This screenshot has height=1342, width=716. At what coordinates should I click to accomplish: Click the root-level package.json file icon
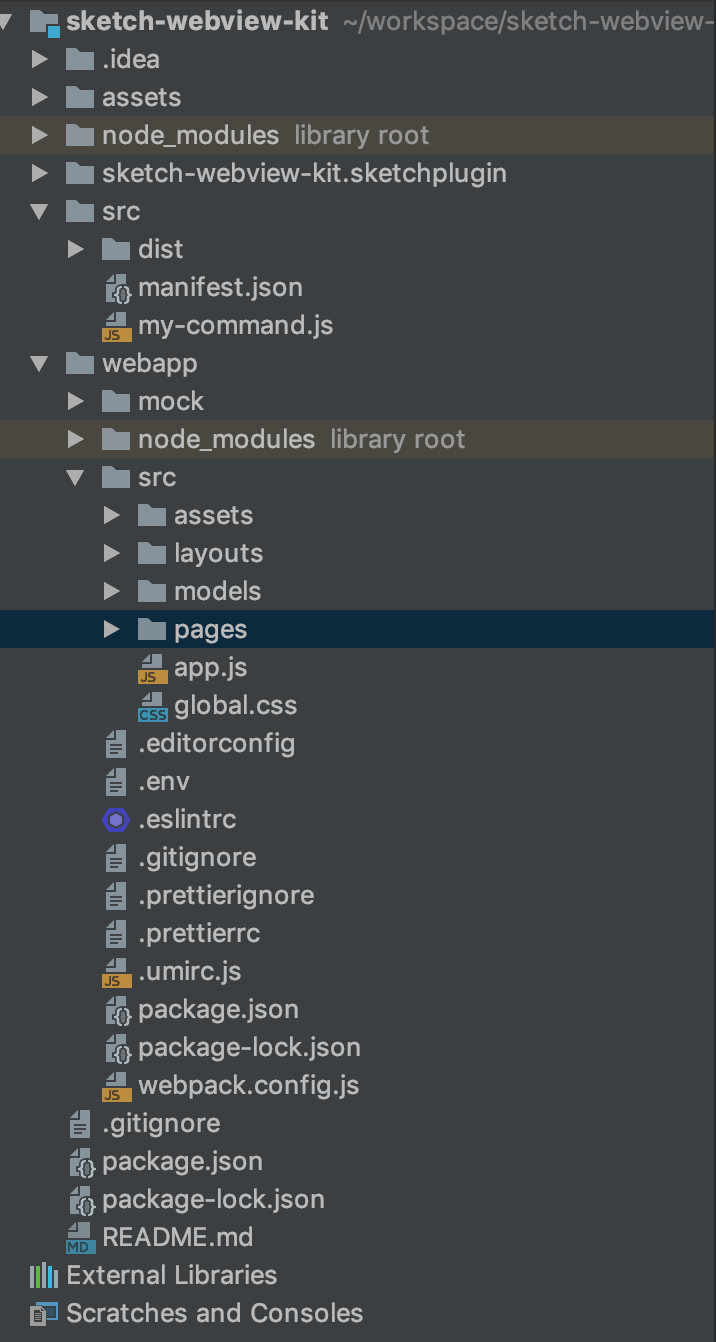pos(82,1162)
